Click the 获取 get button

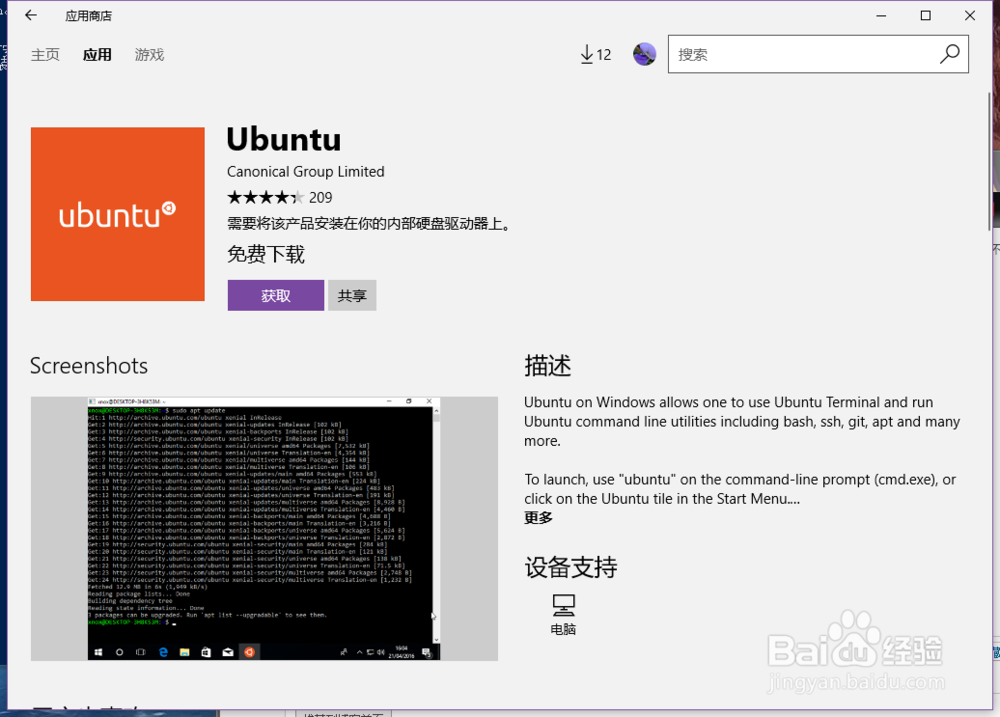coord(276,295)
